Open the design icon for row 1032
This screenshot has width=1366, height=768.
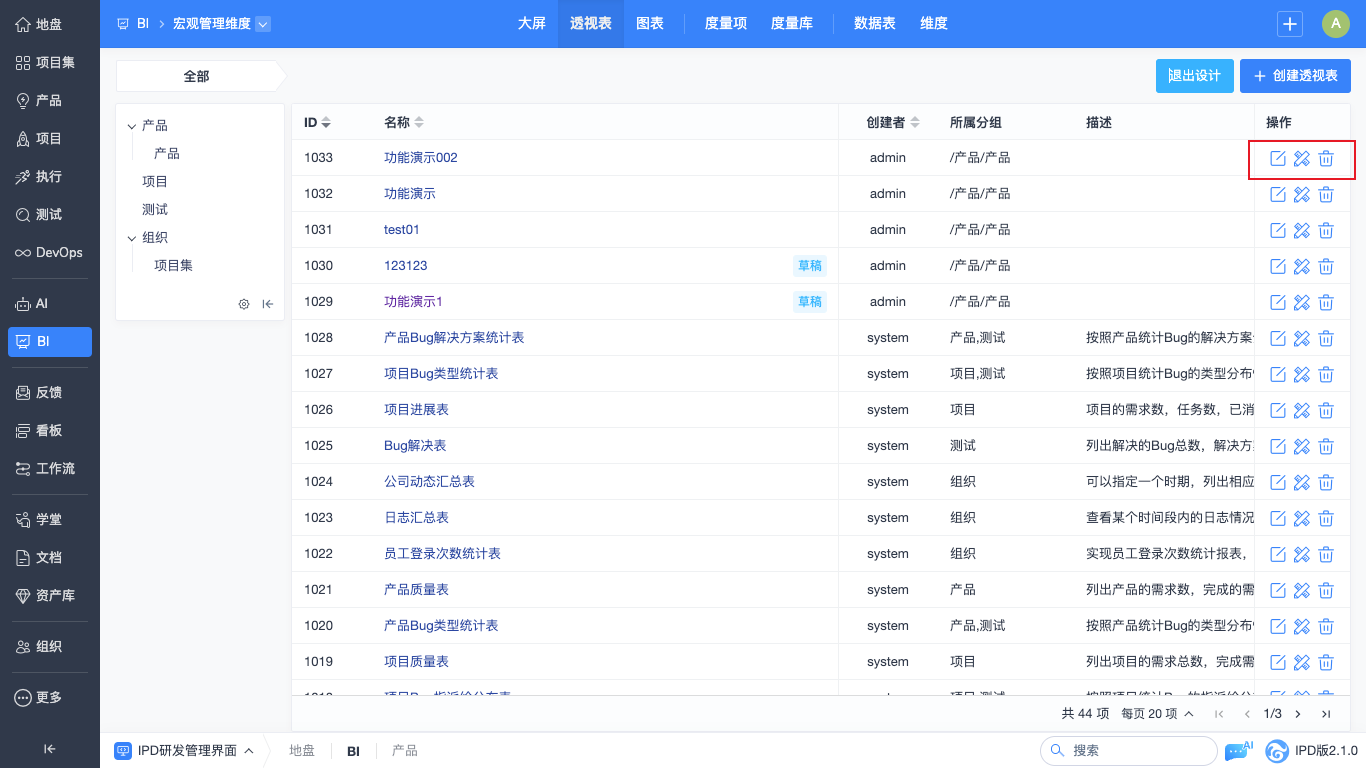tap(1301, 194)
